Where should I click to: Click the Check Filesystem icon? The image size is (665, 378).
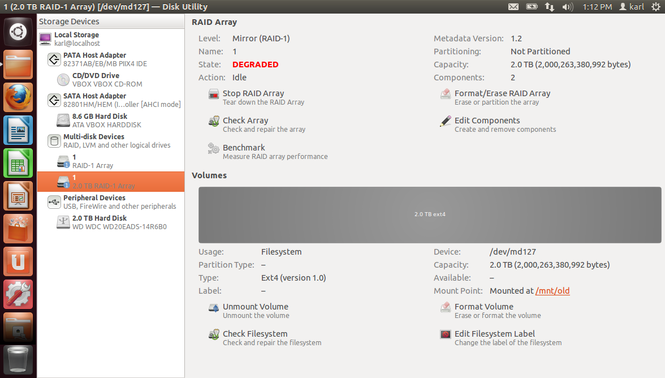tap(213, 335)
